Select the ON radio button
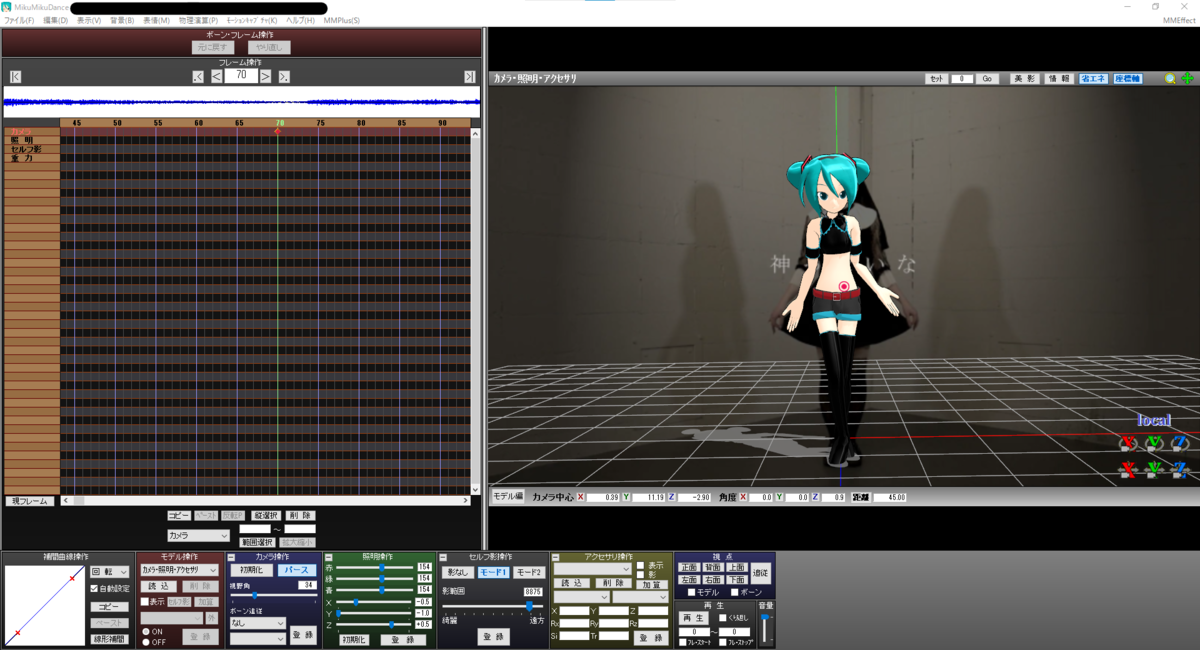Screen dimensions: 1200x650 click(x=145, y=631)
